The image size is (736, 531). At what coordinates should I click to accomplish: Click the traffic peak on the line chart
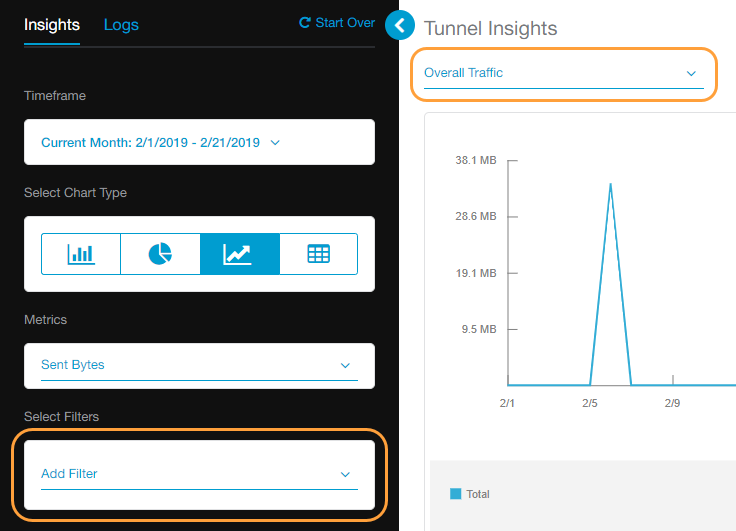click(610, 184)
